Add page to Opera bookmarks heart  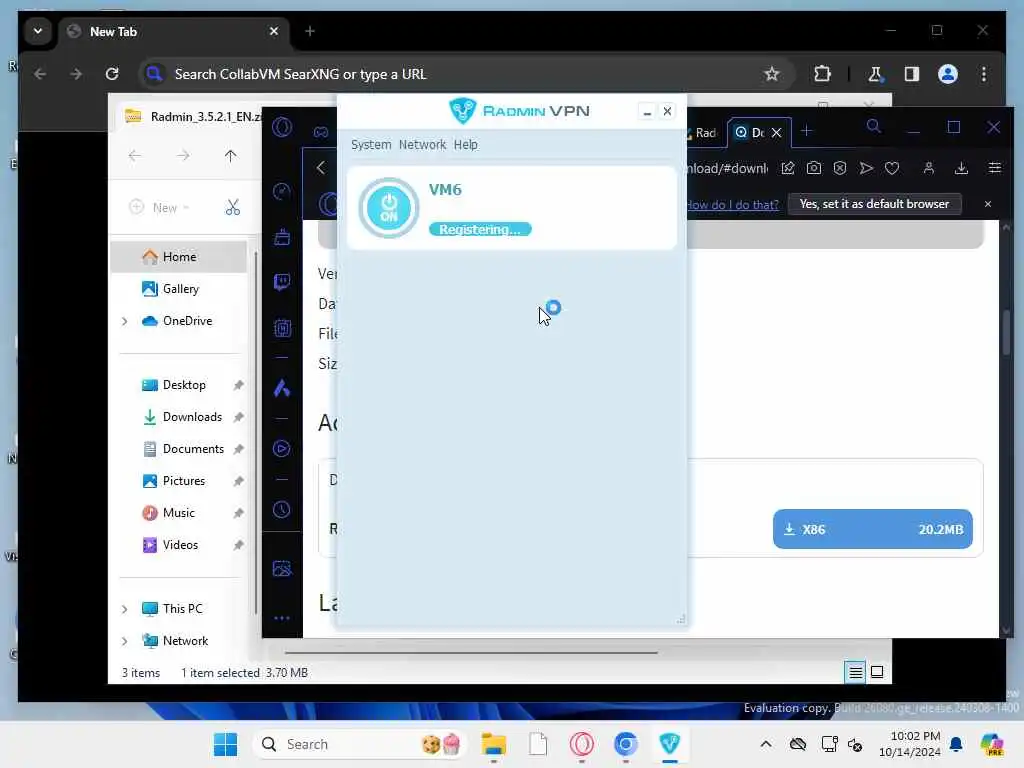892,168
